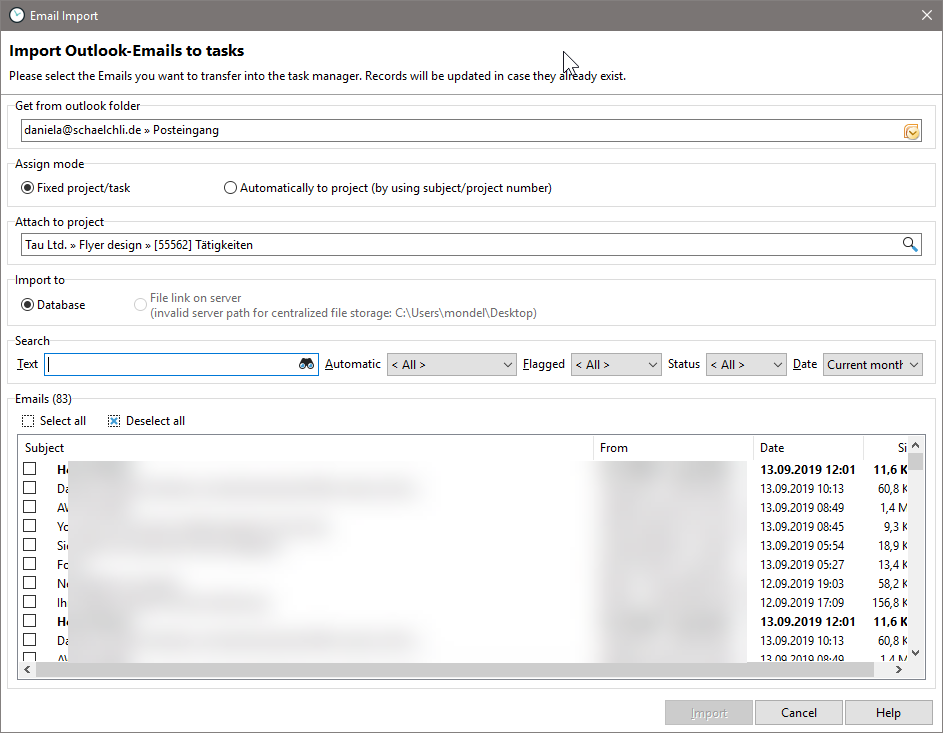This screenshot has width=943, height=733.
Task: Choose Automatically to project assignment
Action: 230,187
